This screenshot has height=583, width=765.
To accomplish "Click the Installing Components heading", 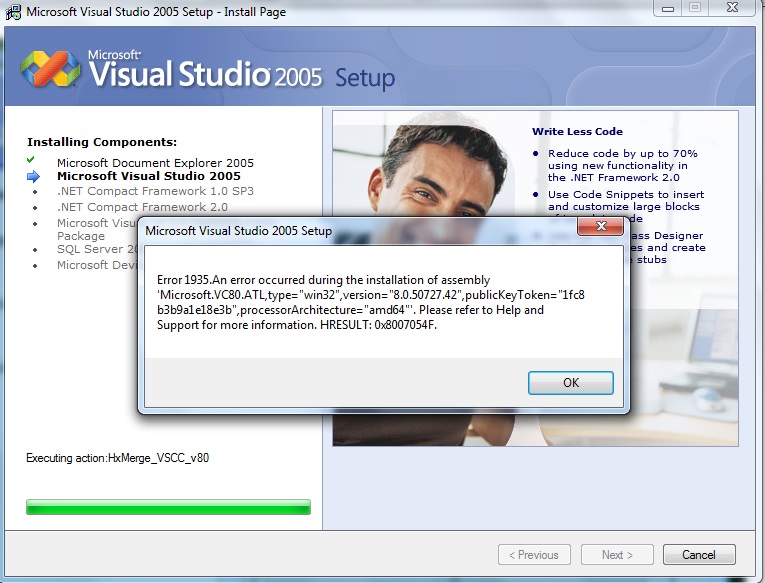I will click(102, 142).
